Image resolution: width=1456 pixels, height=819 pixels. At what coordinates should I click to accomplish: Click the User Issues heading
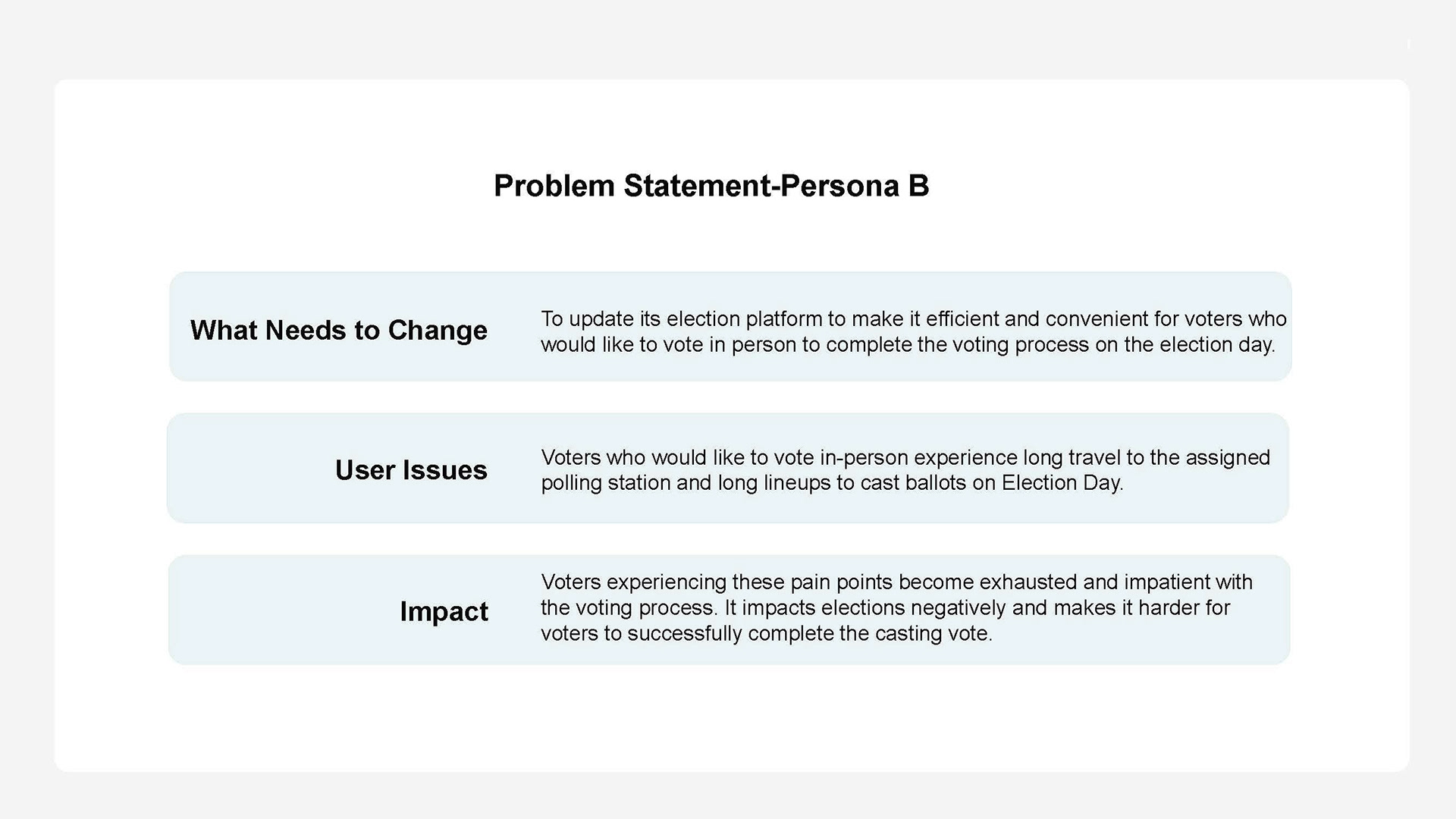(x=411, y=470)
